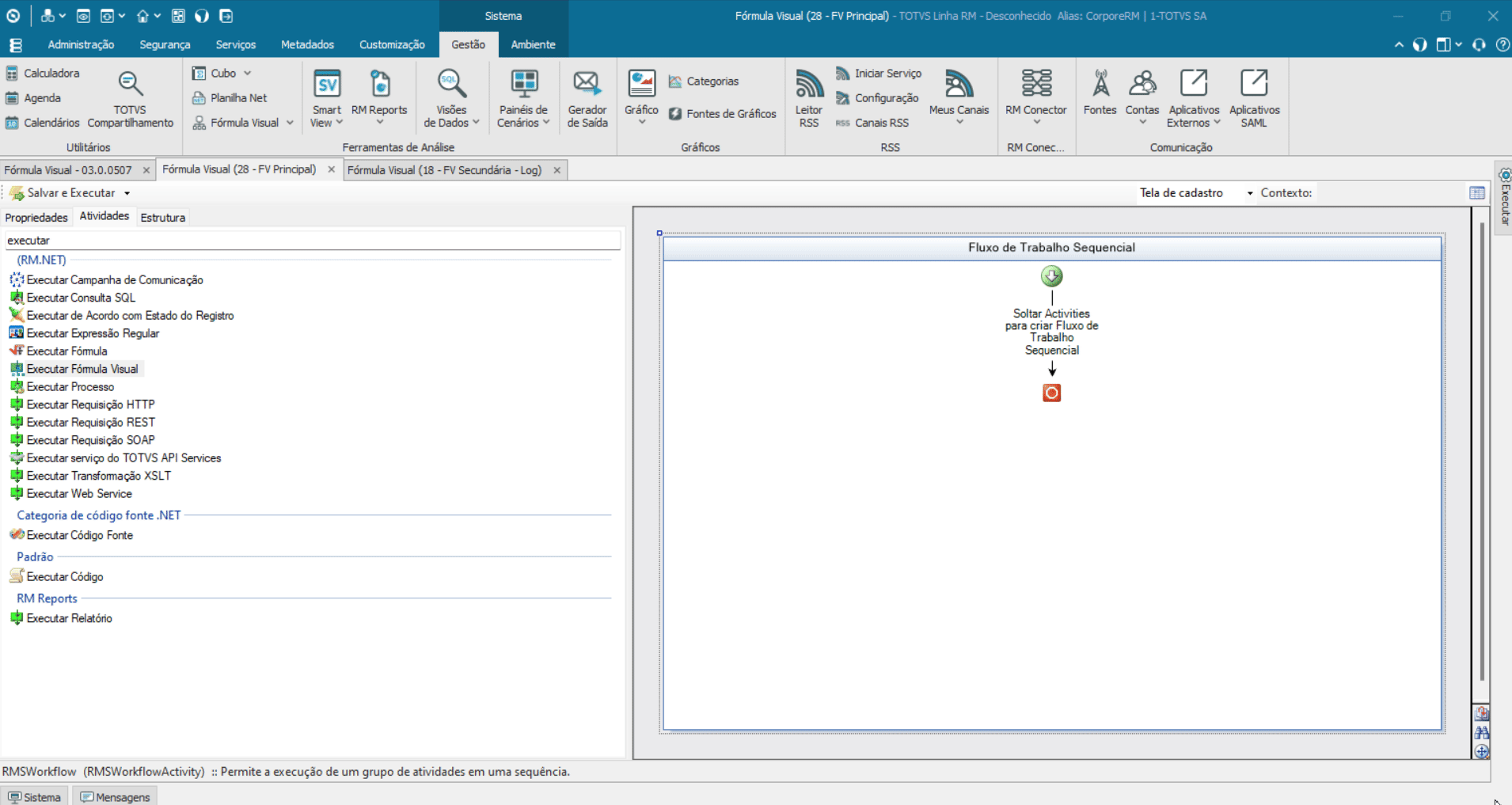
Task: Click the application menu hamburger icon
Action: click(x=16, y=45)
